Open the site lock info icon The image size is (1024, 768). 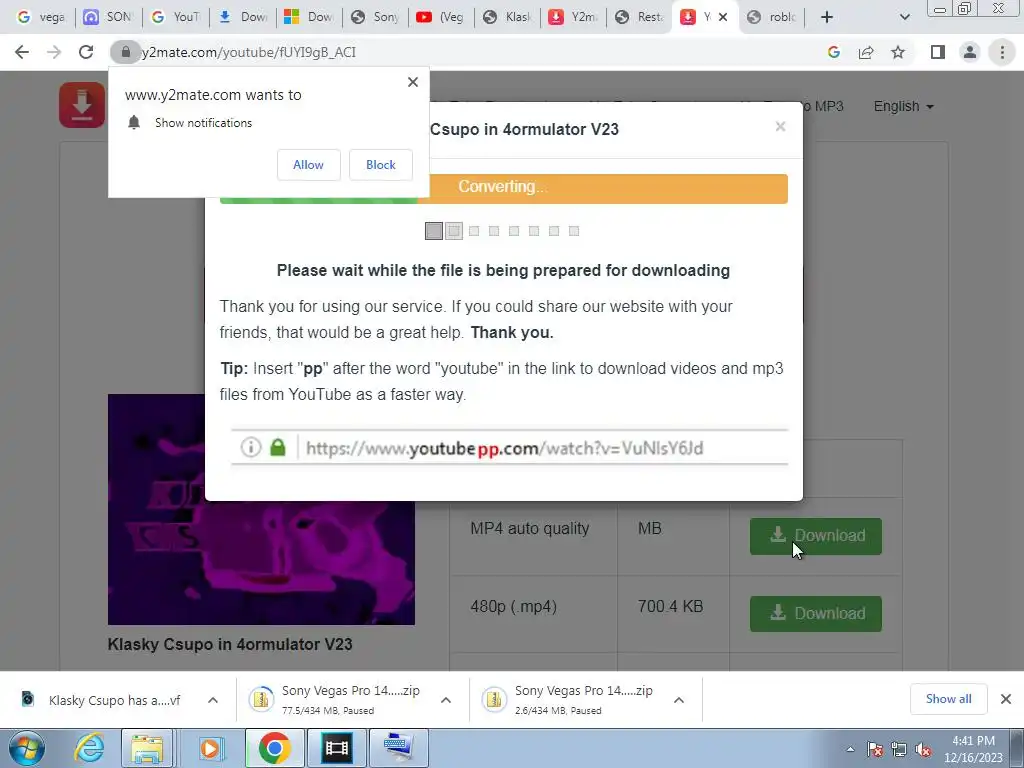(125, 52)
